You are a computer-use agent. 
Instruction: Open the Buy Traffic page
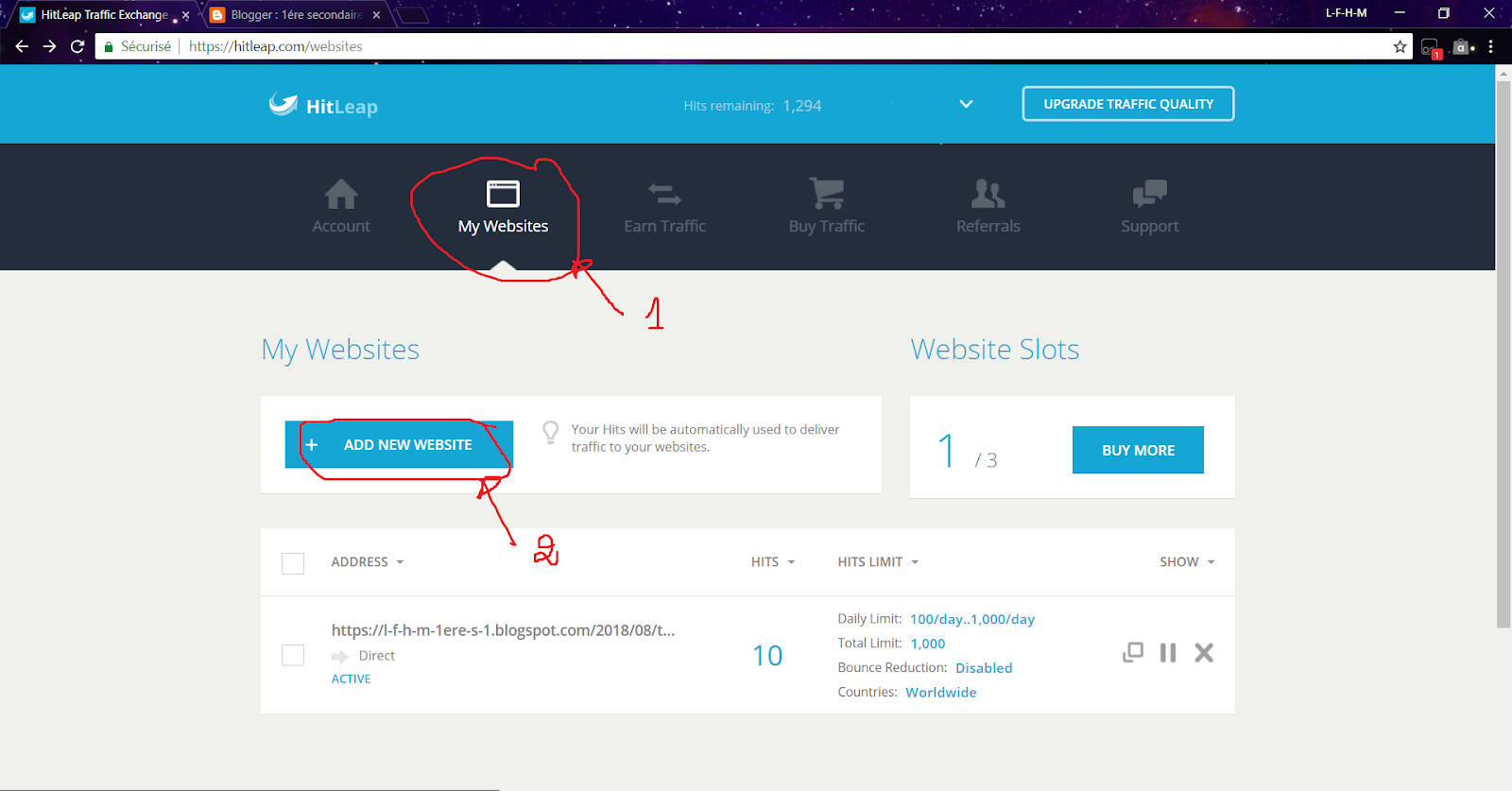(x=827, y=206)
